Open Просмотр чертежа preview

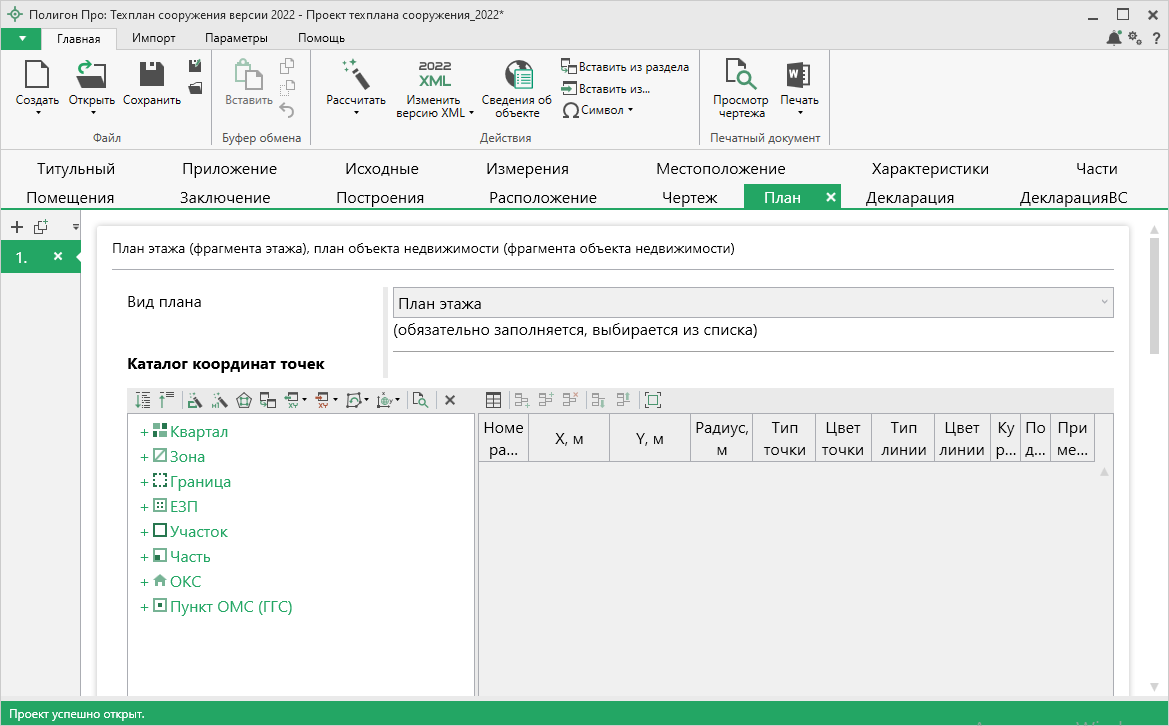[x=741, y=75]
